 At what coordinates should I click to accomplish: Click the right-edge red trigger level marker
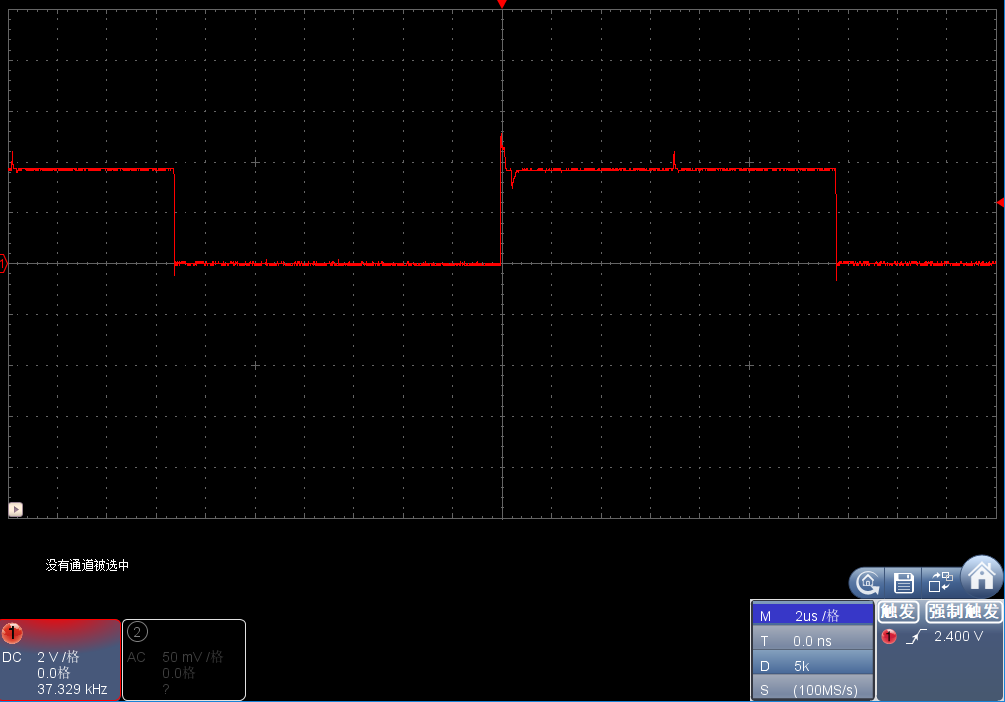1001,203
